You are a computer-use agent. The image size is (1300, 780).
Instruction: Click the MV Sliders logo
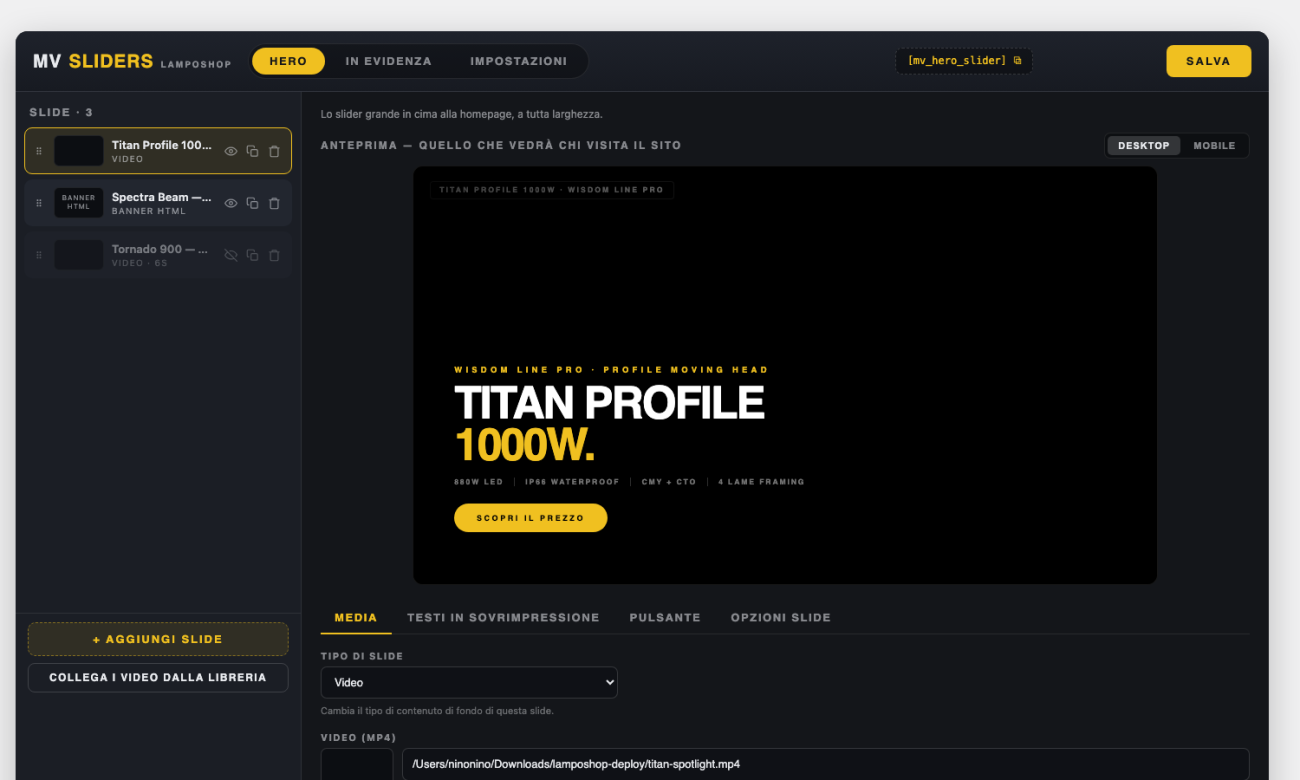click(93, 61)
